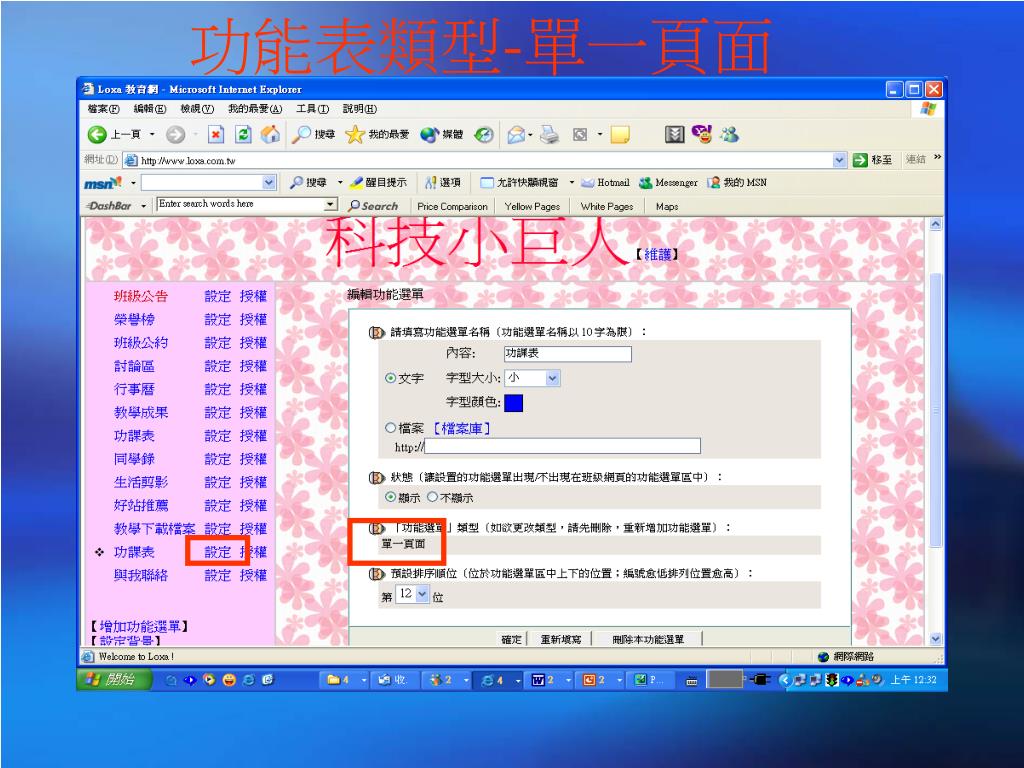Image resolution: width=1024 pixels, height=768 pixels.
Task: Open the 檢視(V) menu
Action: (x=197, y=109)
